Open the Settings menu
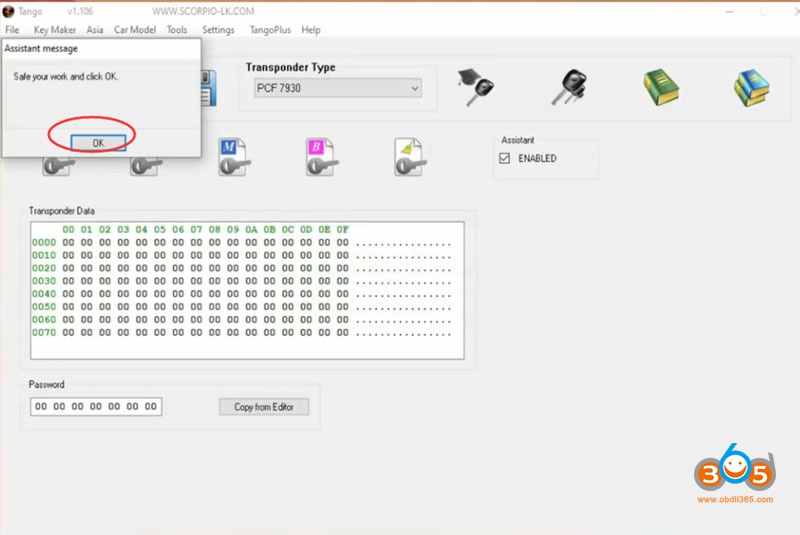Viewport: 800px width, 535px height. tap(218, 30)
